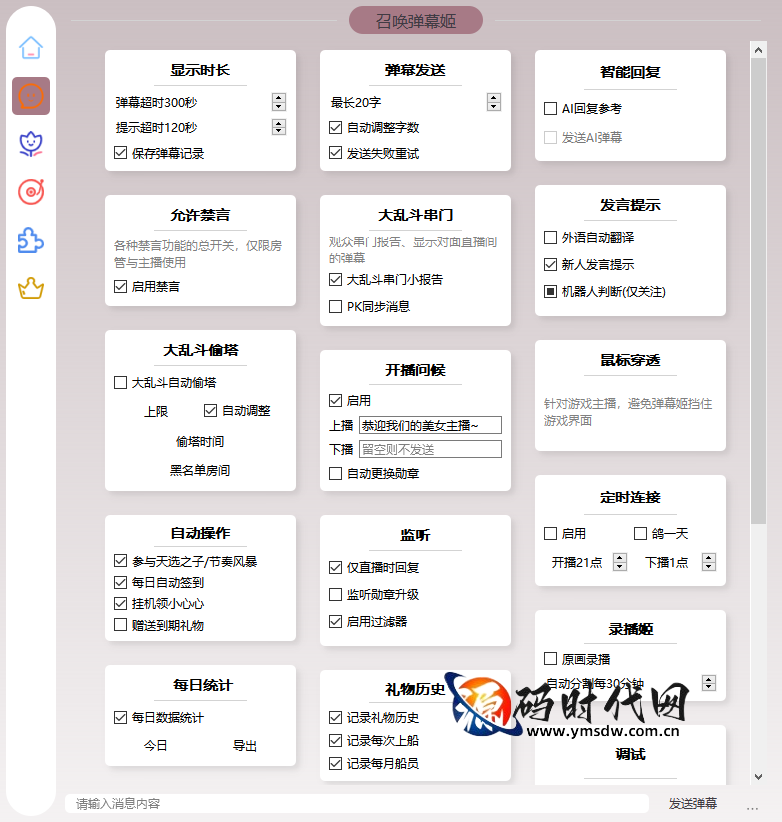Open the home page sidebar icon
Image resolution: width=782 pixels, height=822 pixels.
(31, 48)
